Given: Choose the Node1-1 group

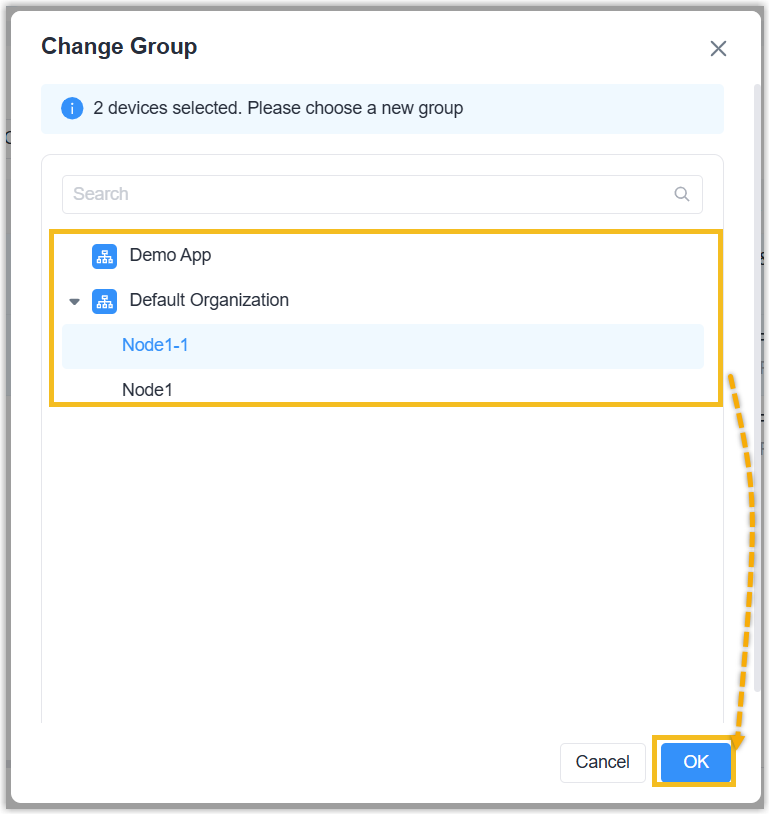Looking at the screenshot, I should tap(155, 345).
